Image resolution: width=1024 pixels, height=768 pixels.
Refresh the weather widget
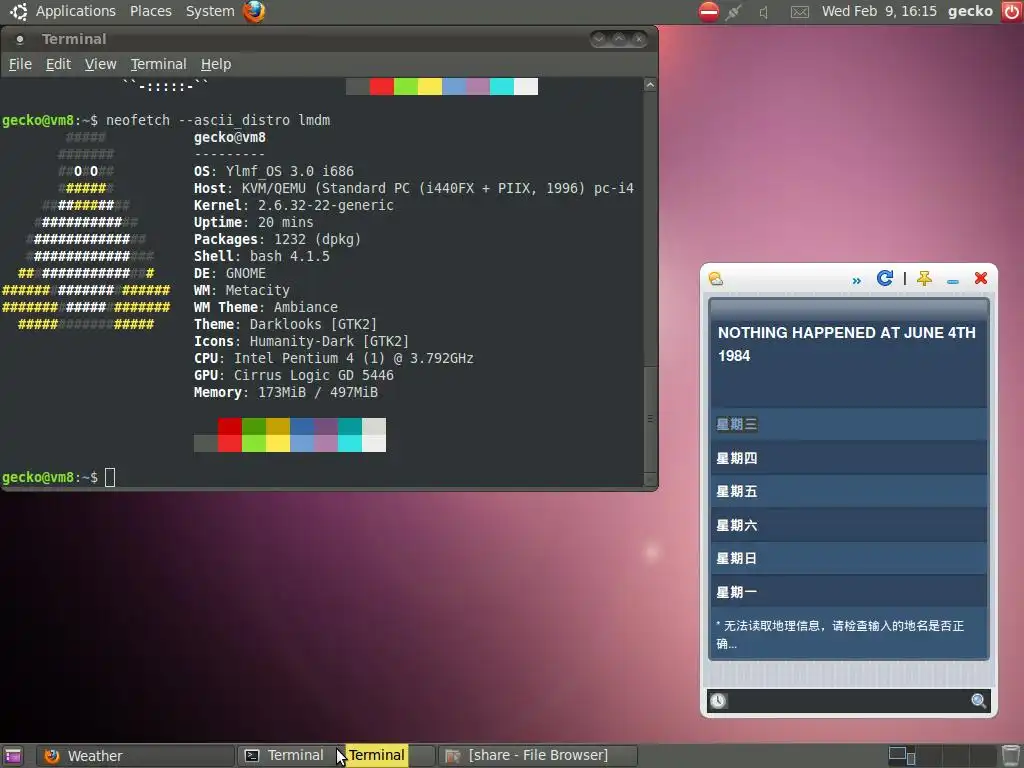click(x=884, y=278)
